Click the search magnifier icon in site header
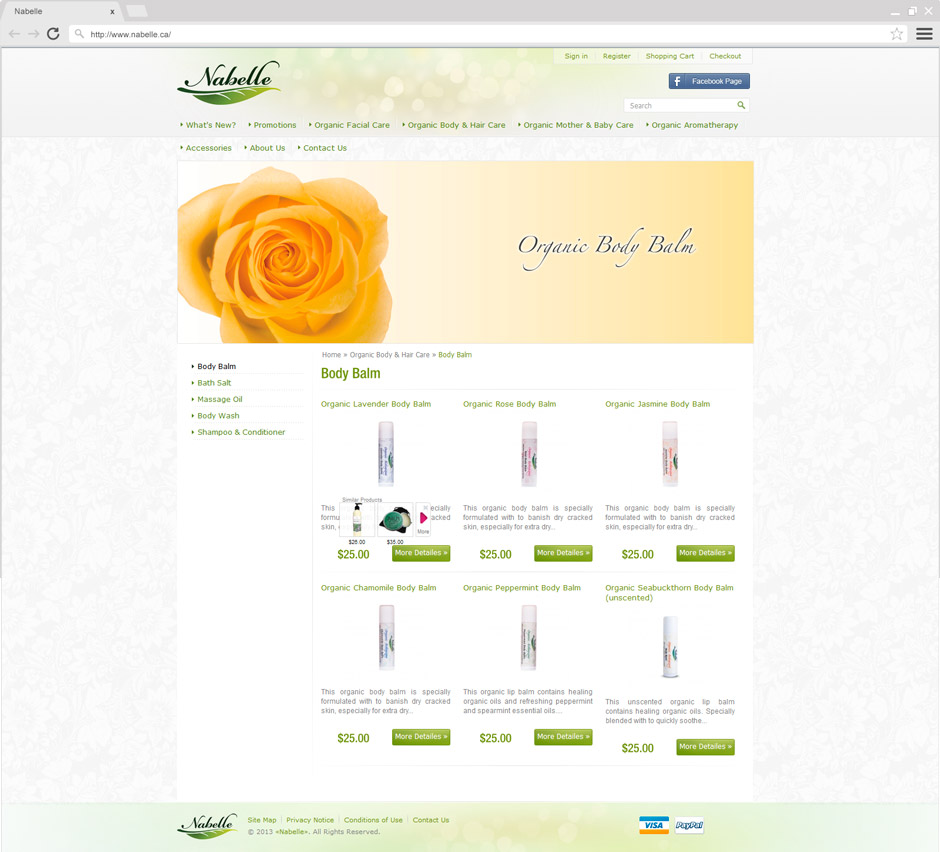The width and height of the screenshot is (940, 852). pos(741,106)
